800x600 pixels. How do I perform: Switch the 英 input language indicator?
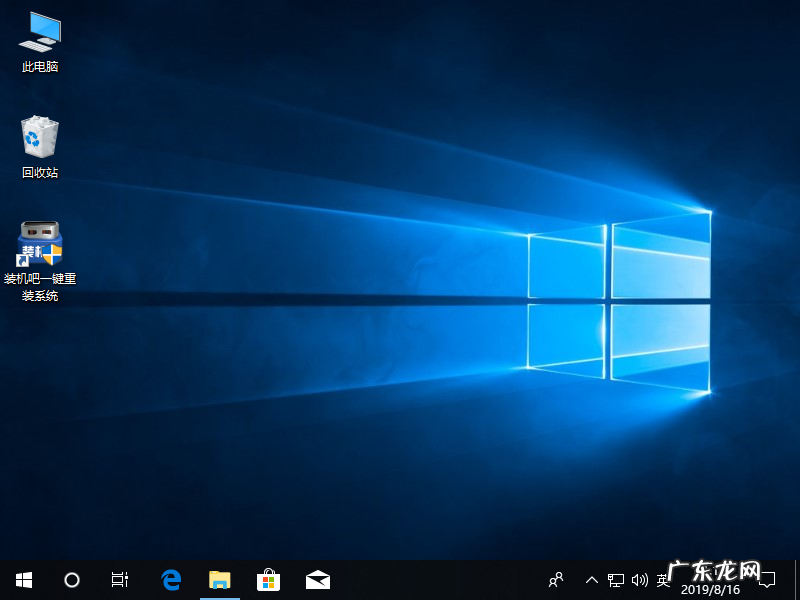[x=662, y=580]
